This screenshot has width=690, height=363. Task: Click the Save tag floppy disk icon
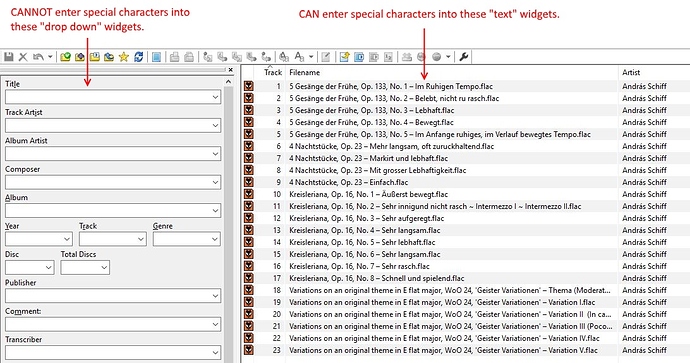[x=9, y=57]
